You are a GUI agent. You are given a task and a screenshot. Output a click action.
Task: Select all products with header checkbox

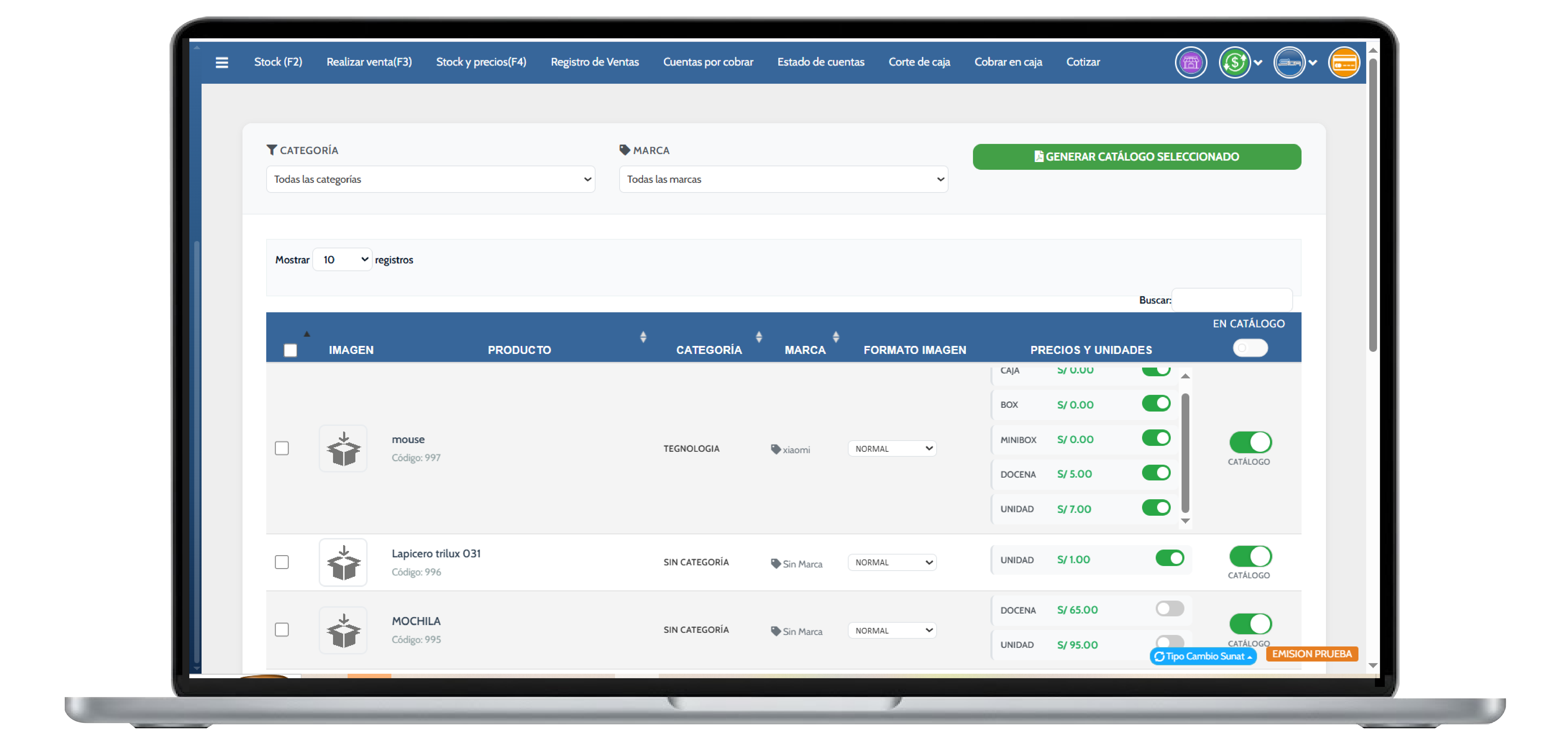pos(290,350)
